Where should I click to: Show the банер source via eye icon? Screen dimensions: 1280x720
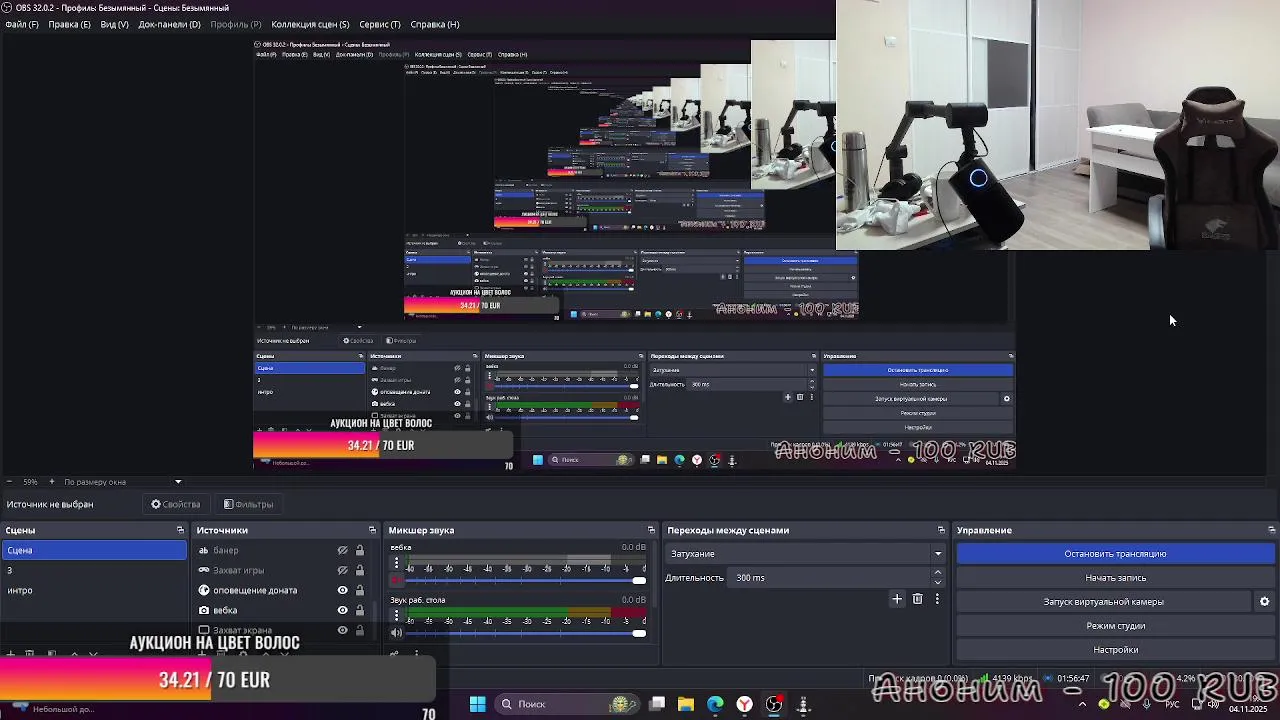[x=342, y=550]
